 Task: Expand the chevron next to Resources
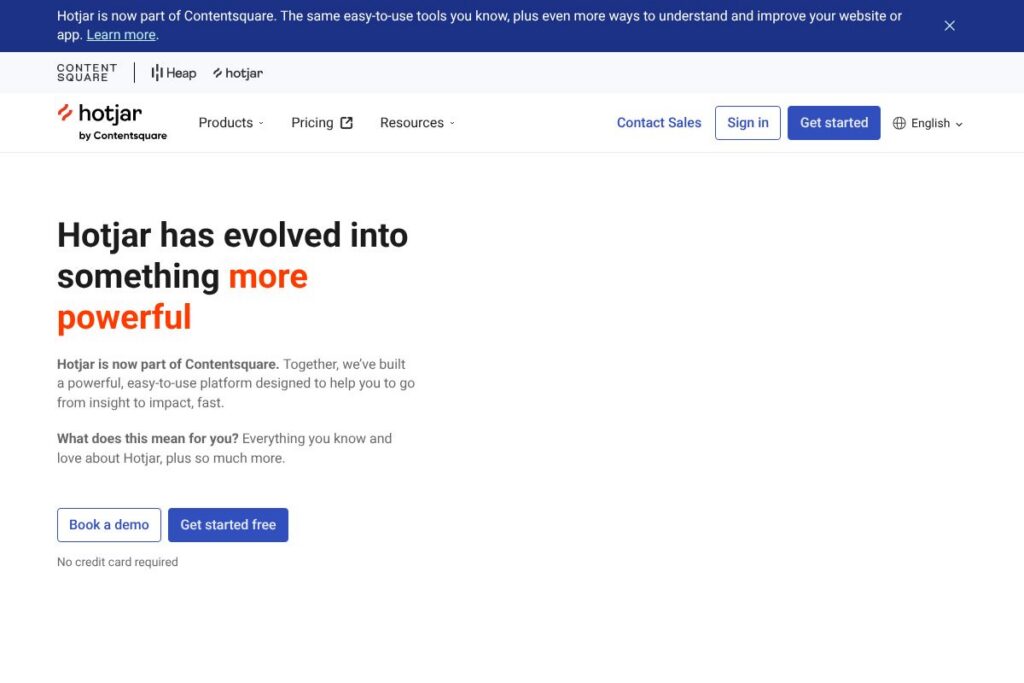click(452, 123)
